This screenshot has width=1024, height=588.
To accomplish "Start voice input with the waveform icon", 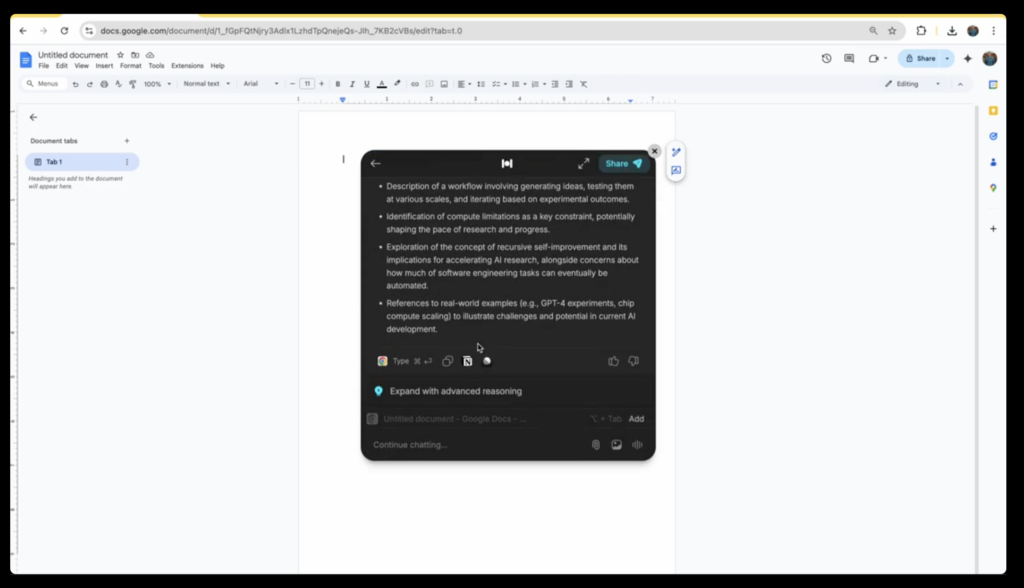I will [x=637, y=445].
